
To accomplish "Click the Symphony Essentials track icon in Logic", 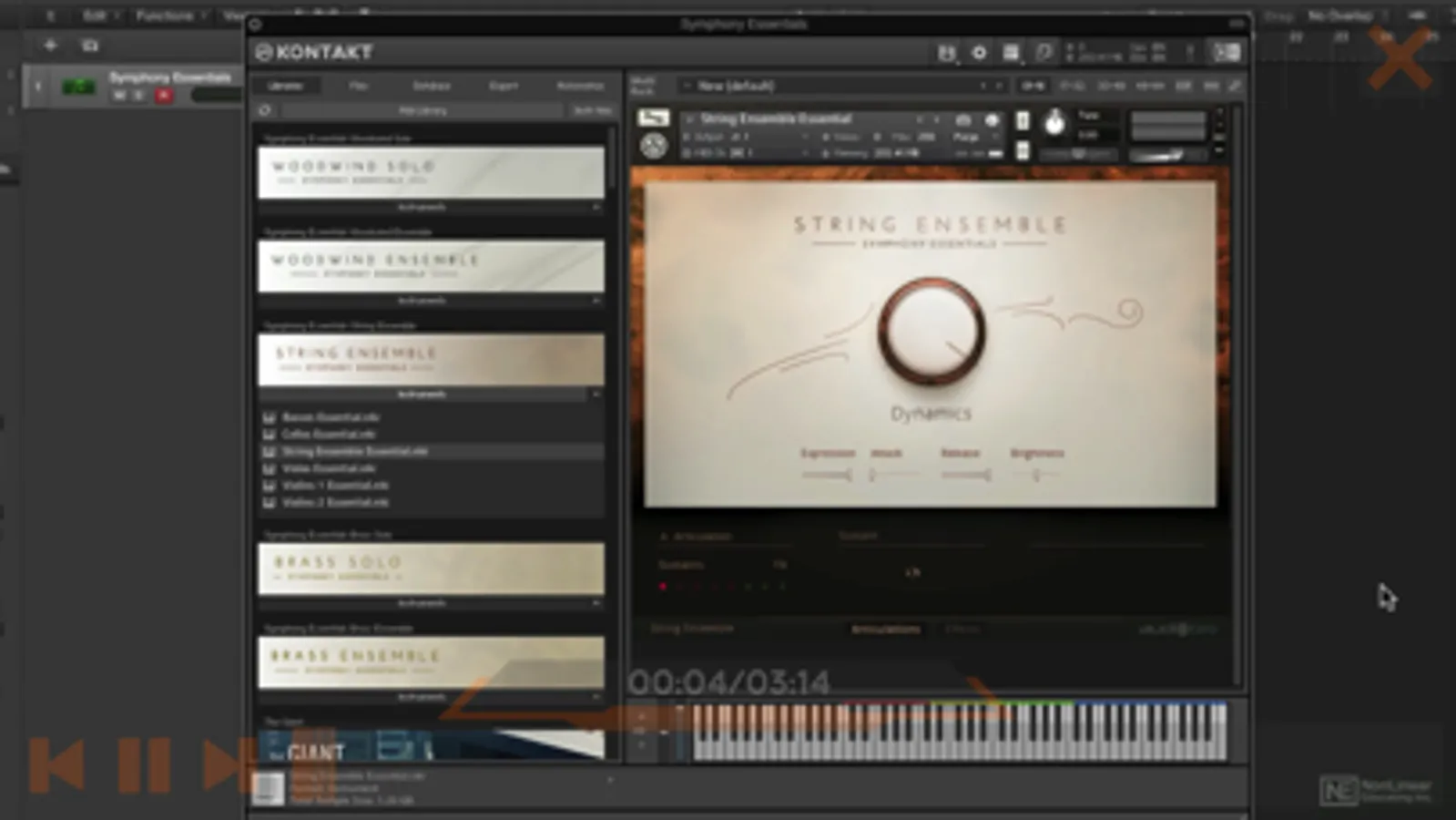I will [78, 87].
